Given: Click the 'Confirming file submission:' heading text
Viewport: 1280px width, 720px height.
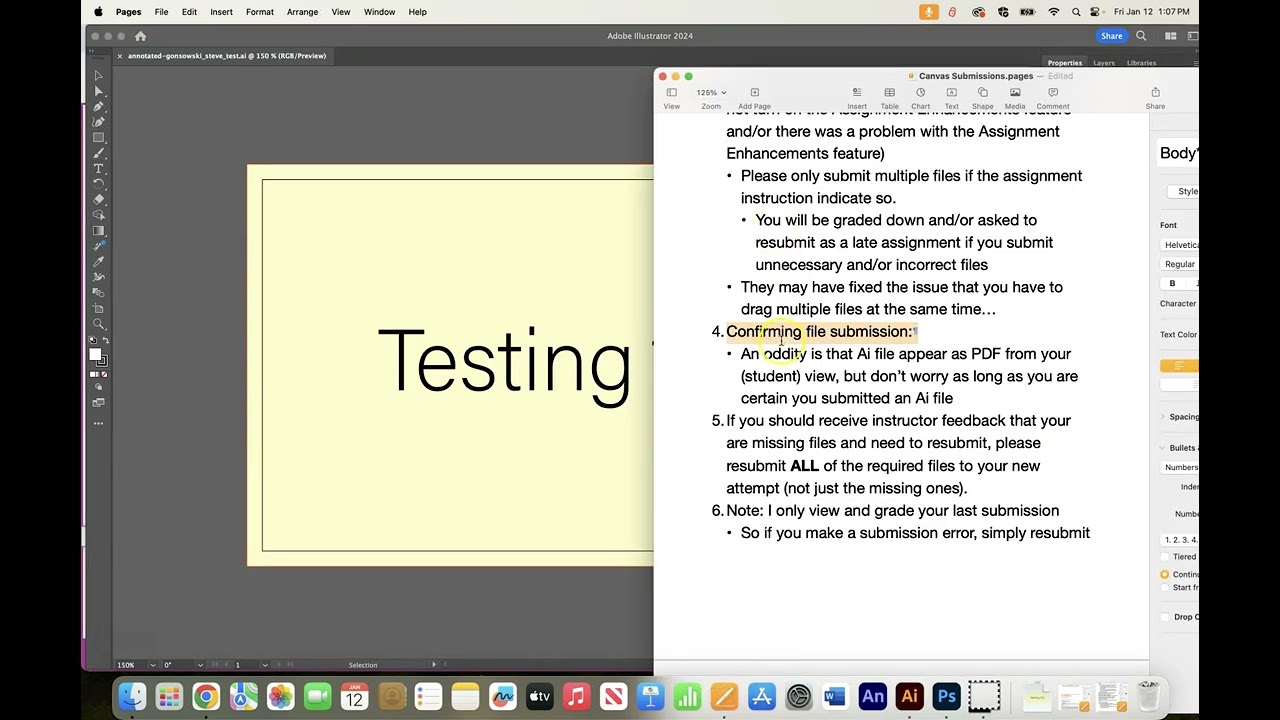Looking at the screenshot, I should [819, 332].
